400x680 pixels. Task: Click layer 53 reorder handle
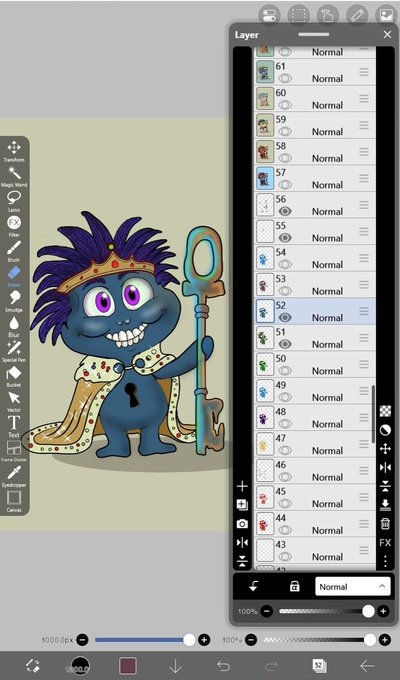364,284
